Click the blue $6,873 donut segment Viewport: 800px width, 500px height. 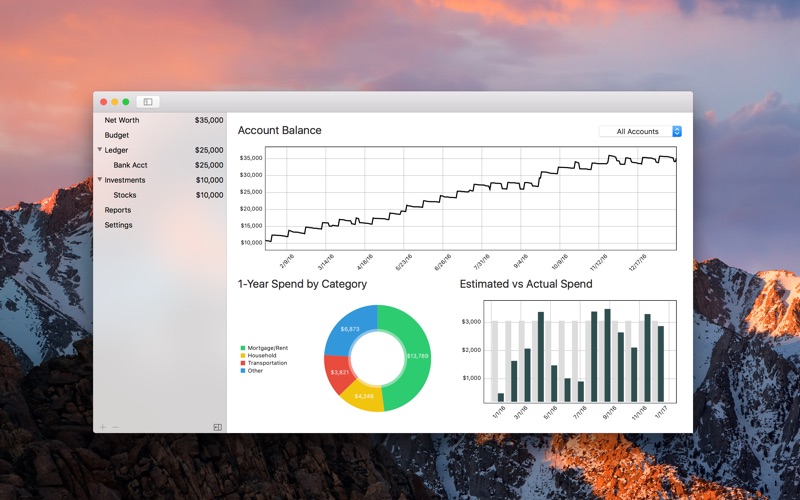pyautogui.click(x=350, y=329)
